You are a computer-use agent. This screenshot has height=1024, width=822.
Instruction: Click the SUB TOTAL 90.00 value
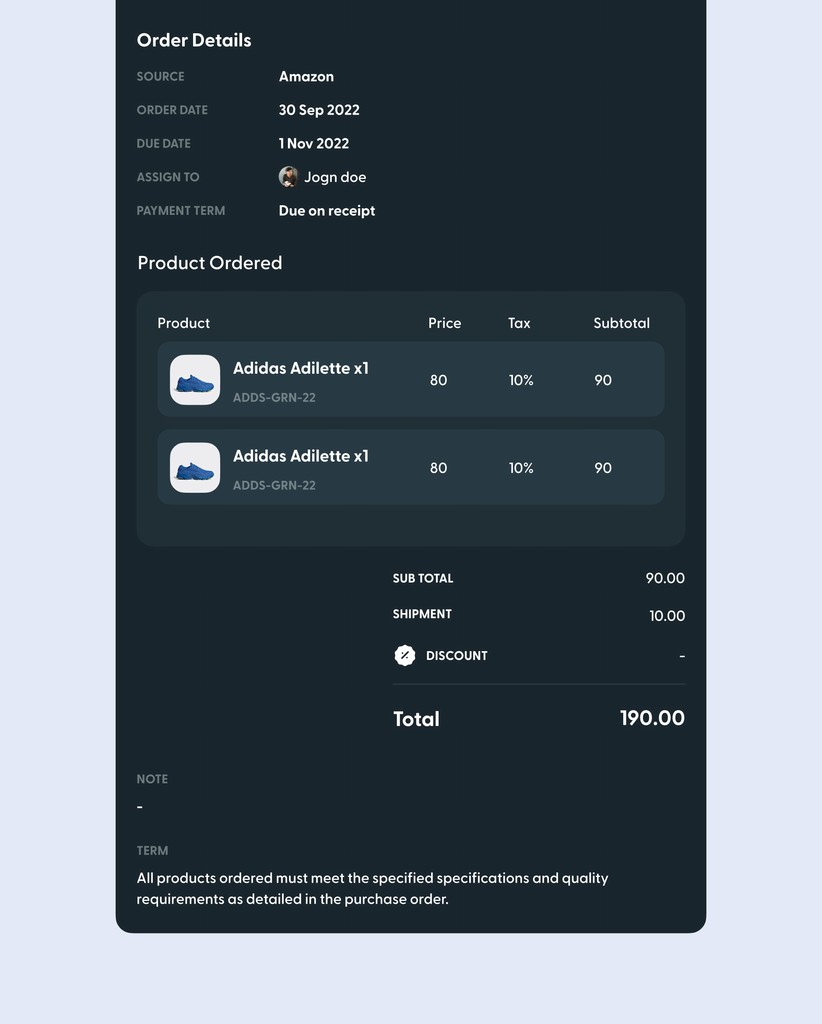(667, 578)
